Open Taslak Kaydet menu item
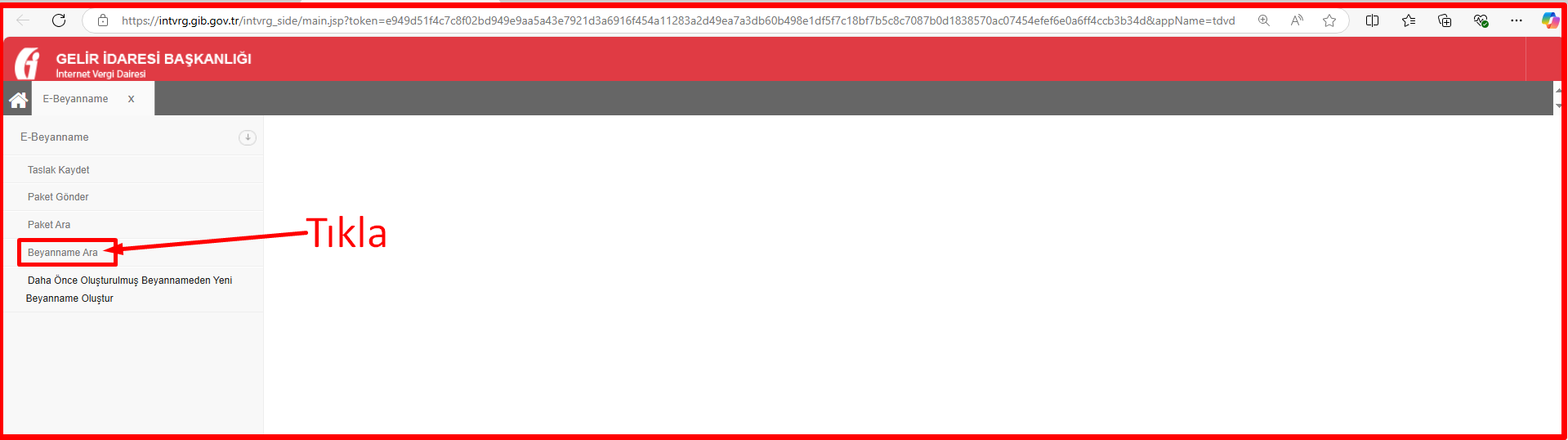This screenshot has width=1568, height=440. click(x=59, y=170)
